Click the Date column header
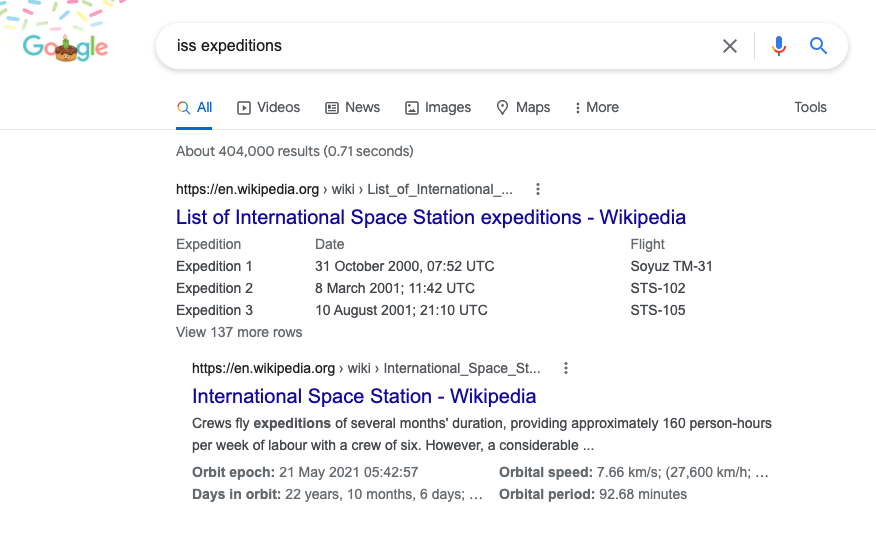876x541 pixels. point(330,244)
